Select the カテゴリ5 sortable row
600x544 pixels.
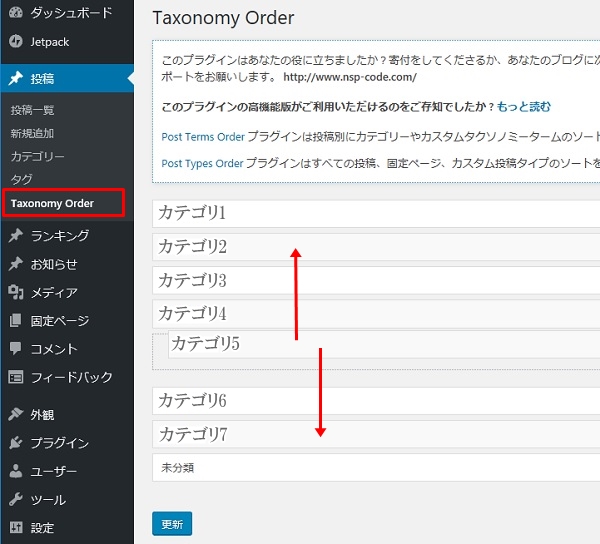pyautogui.click(x=384, y=344)
